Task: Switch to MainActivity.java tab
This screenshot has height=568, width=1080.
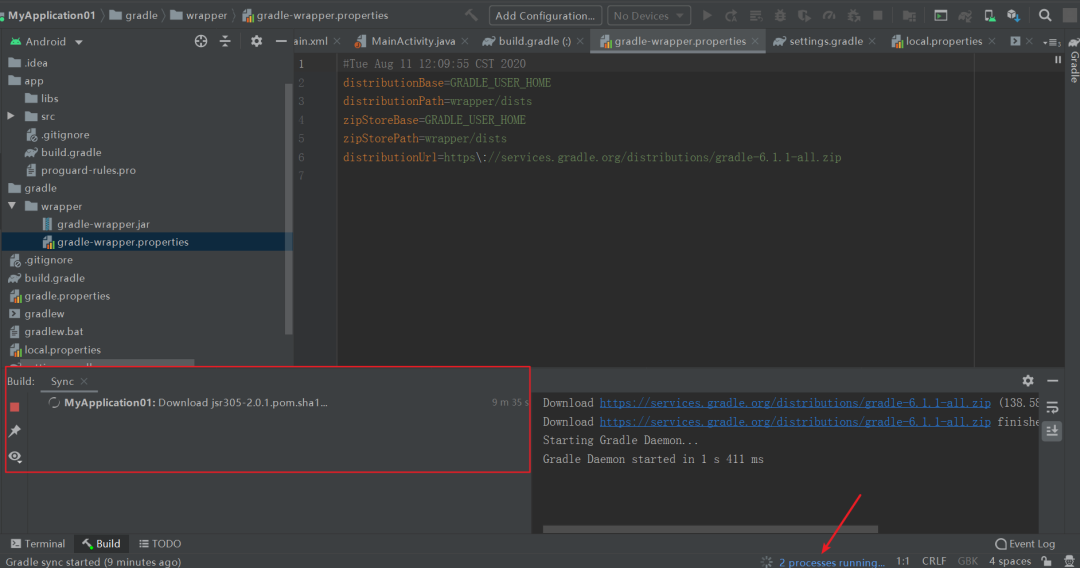Action: click(x=413, y=41)
